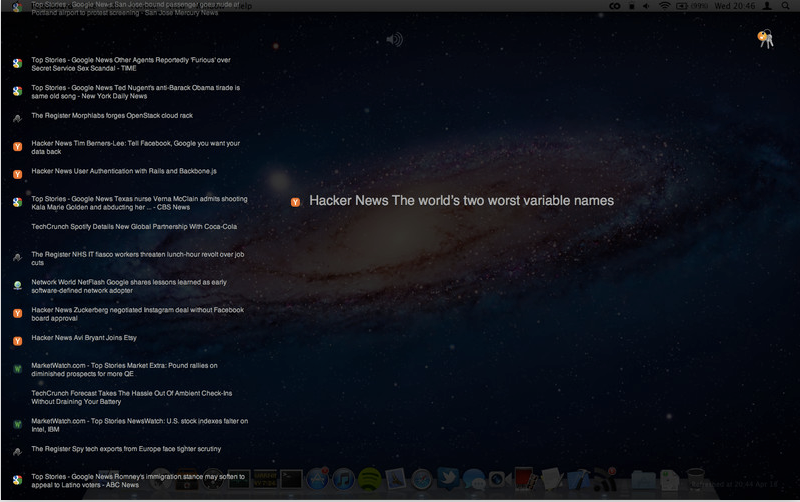Open The Register 'Spy tech exports' story
Viewport: 800px width, 502px height.
[126, 449]
